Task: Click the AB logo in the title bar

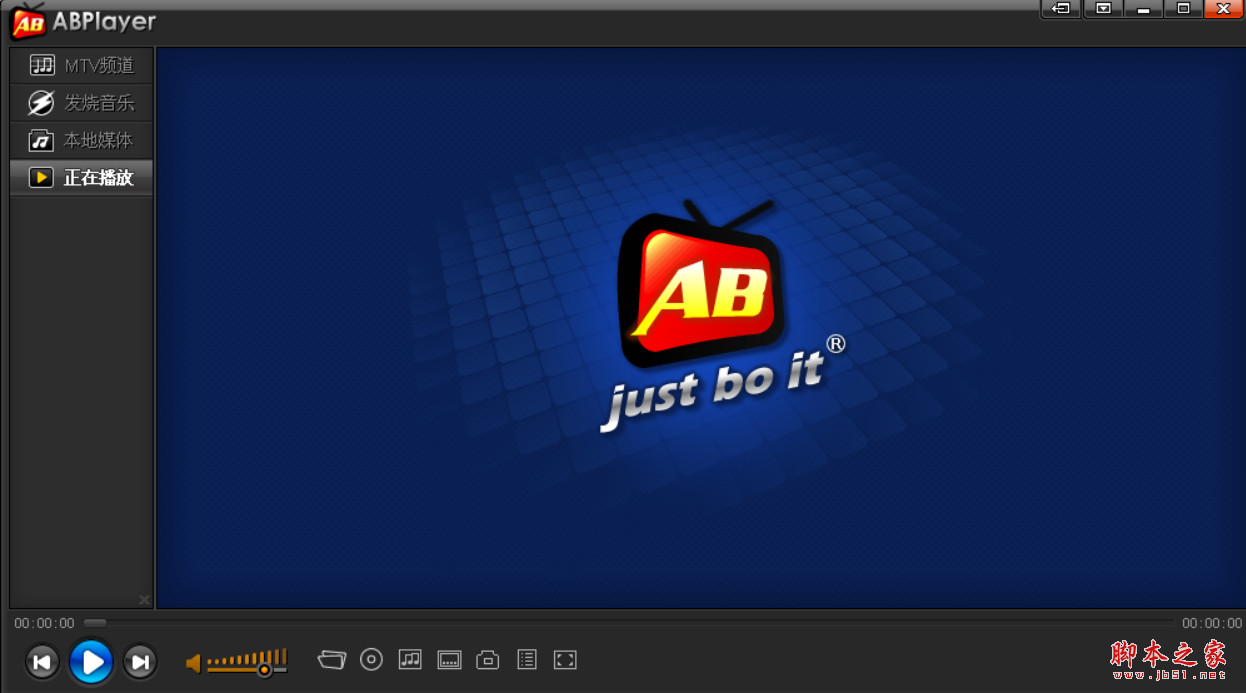Action: (x=27, y=22)
